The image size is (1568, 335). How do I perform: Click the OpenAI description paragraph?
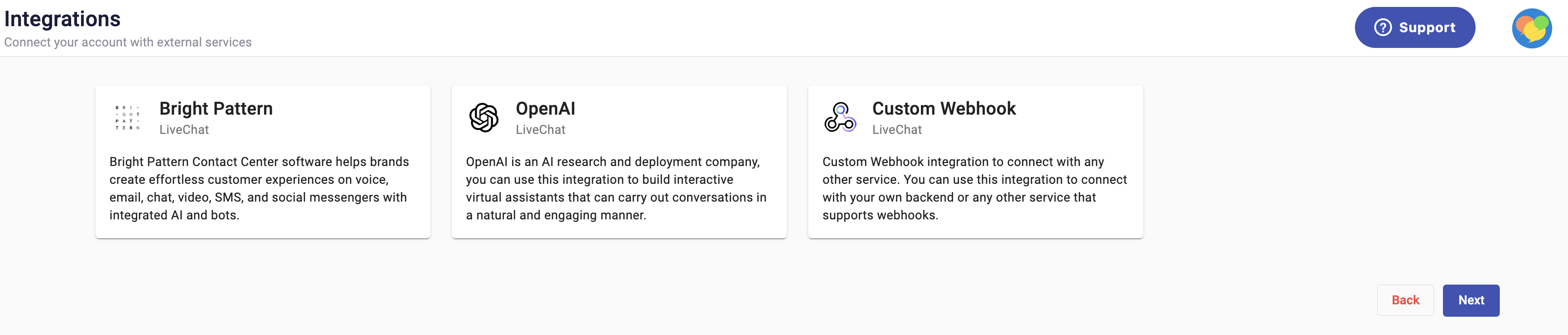(x=616, y=188)
